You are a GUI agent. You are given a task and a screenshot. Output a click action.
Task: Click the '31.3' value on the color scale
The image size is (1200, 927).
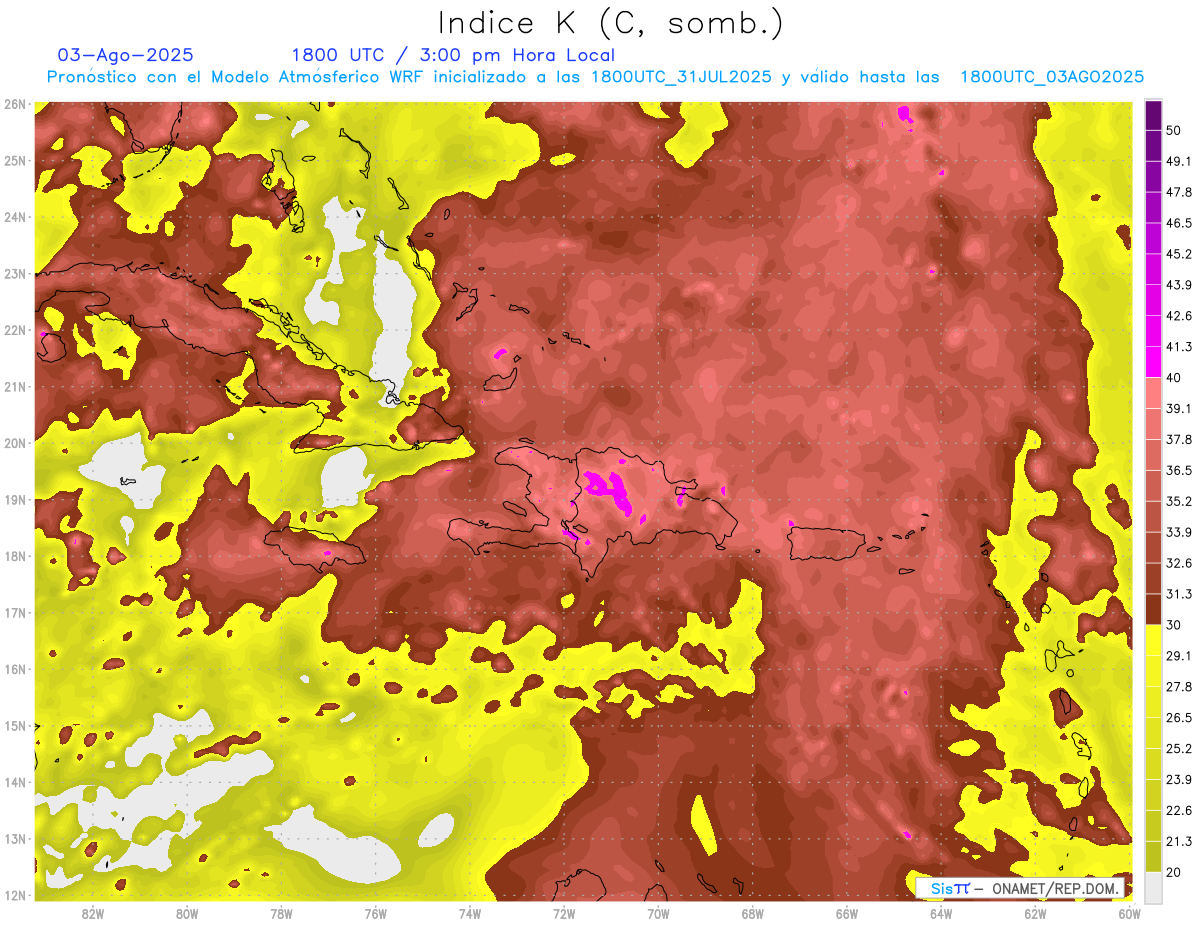[1179, 594]
